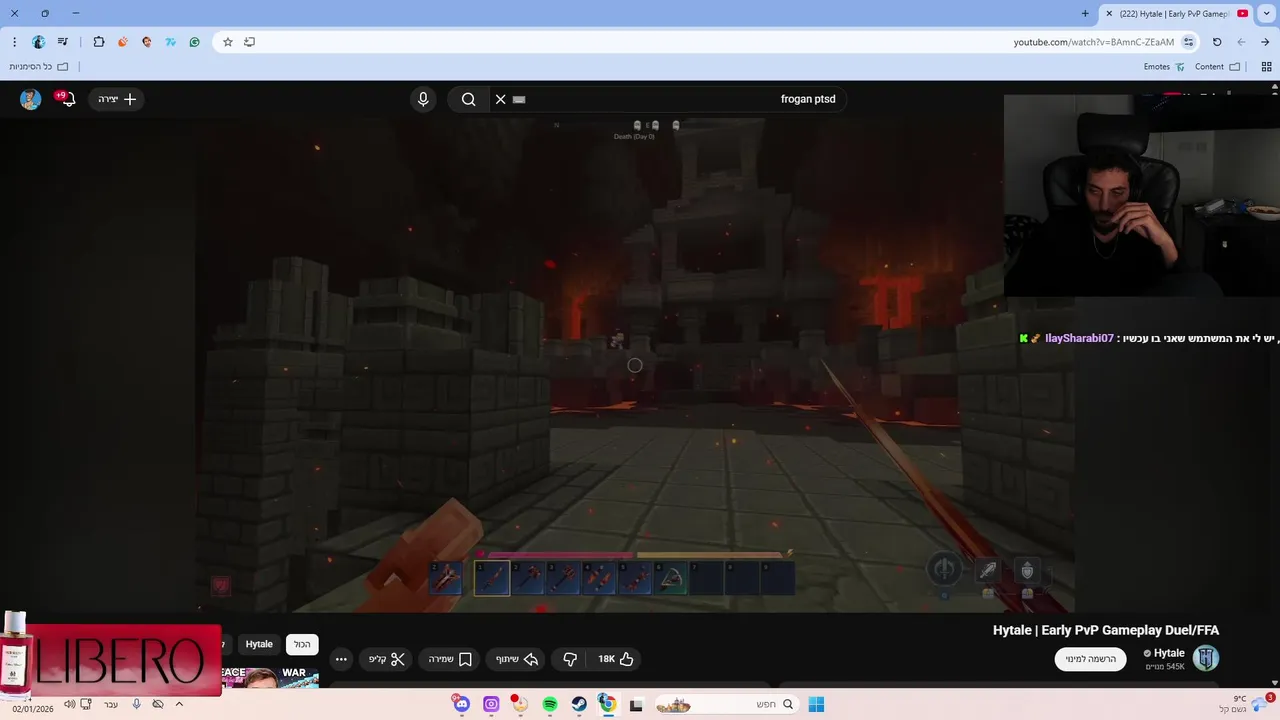The height and width of the screenshot is (720, 1280).
Task: Share the video
Action: pos(517,659)
